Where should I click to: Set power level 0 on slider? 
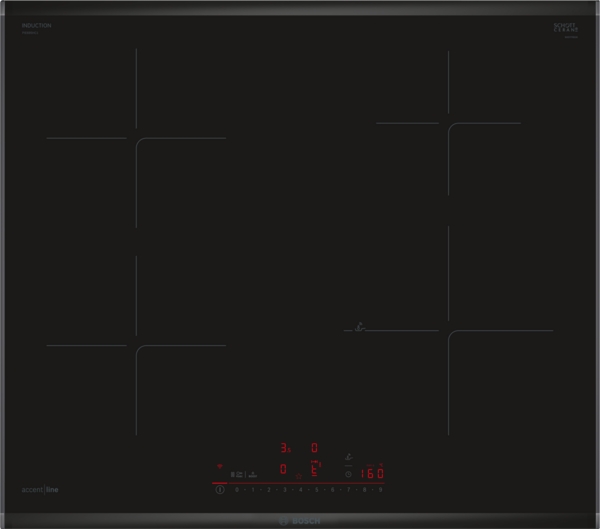(237, 490)
